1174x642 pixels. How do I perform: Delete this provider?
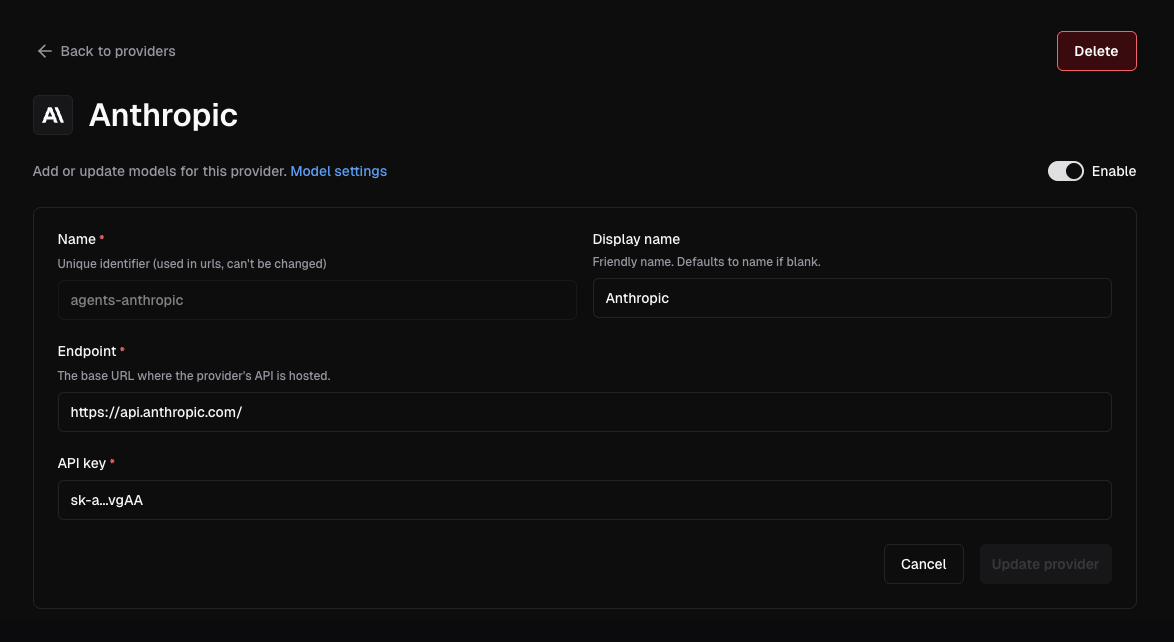point(1096,51)
